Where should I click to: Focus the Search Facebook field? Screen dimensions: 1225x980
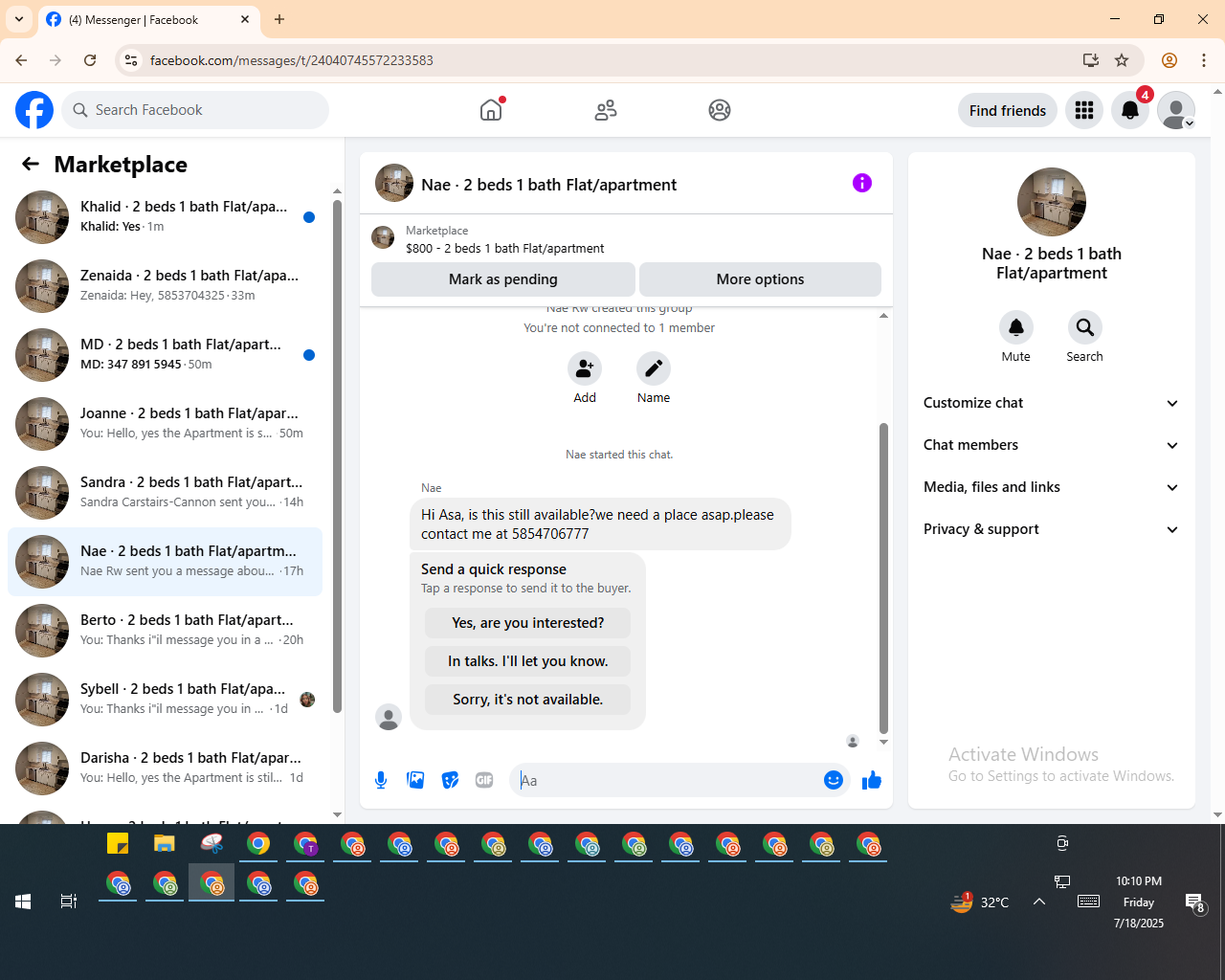(195, 110)
